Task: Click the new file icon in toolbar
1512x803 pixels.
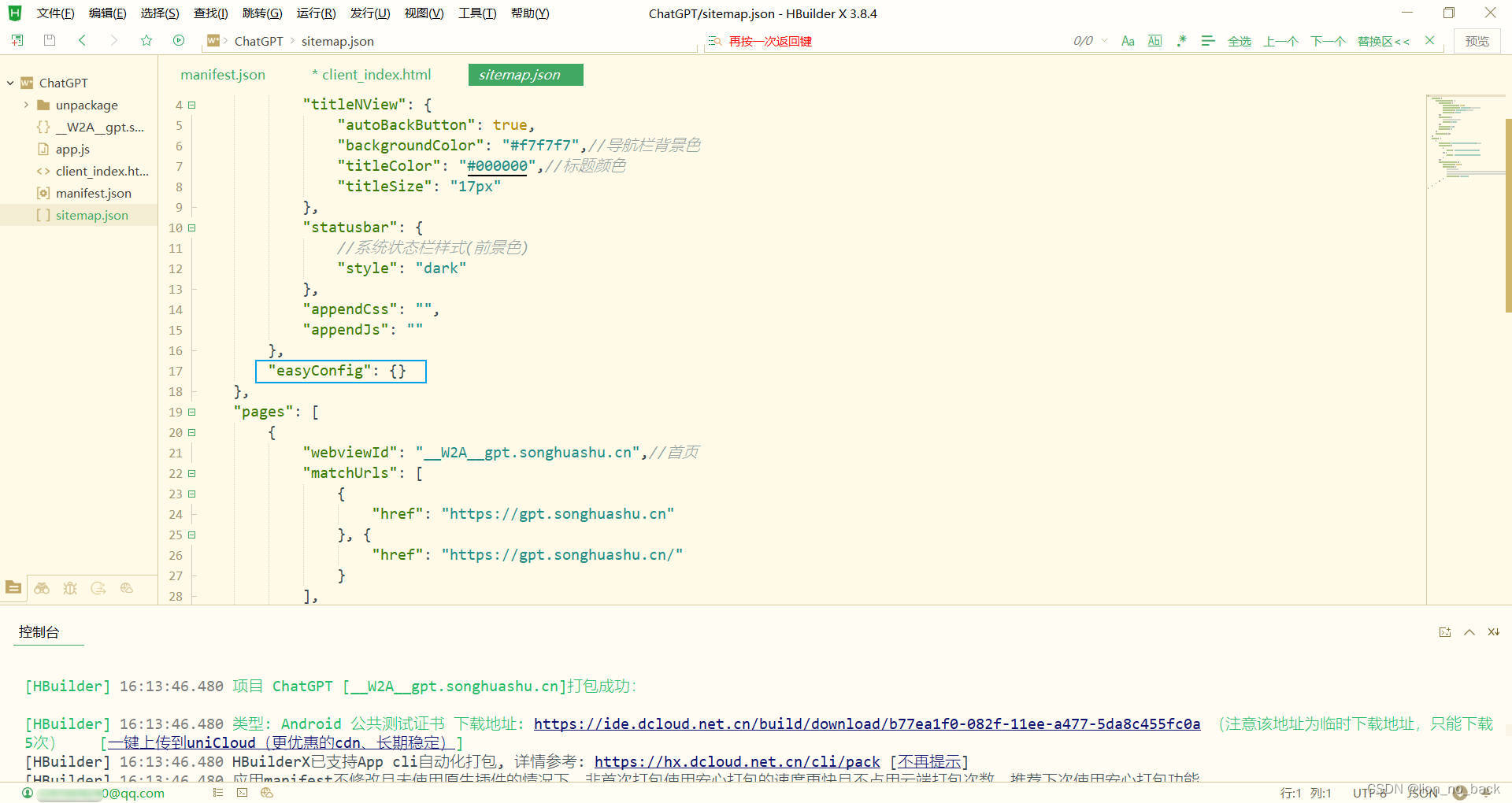Action: (17, 40)
